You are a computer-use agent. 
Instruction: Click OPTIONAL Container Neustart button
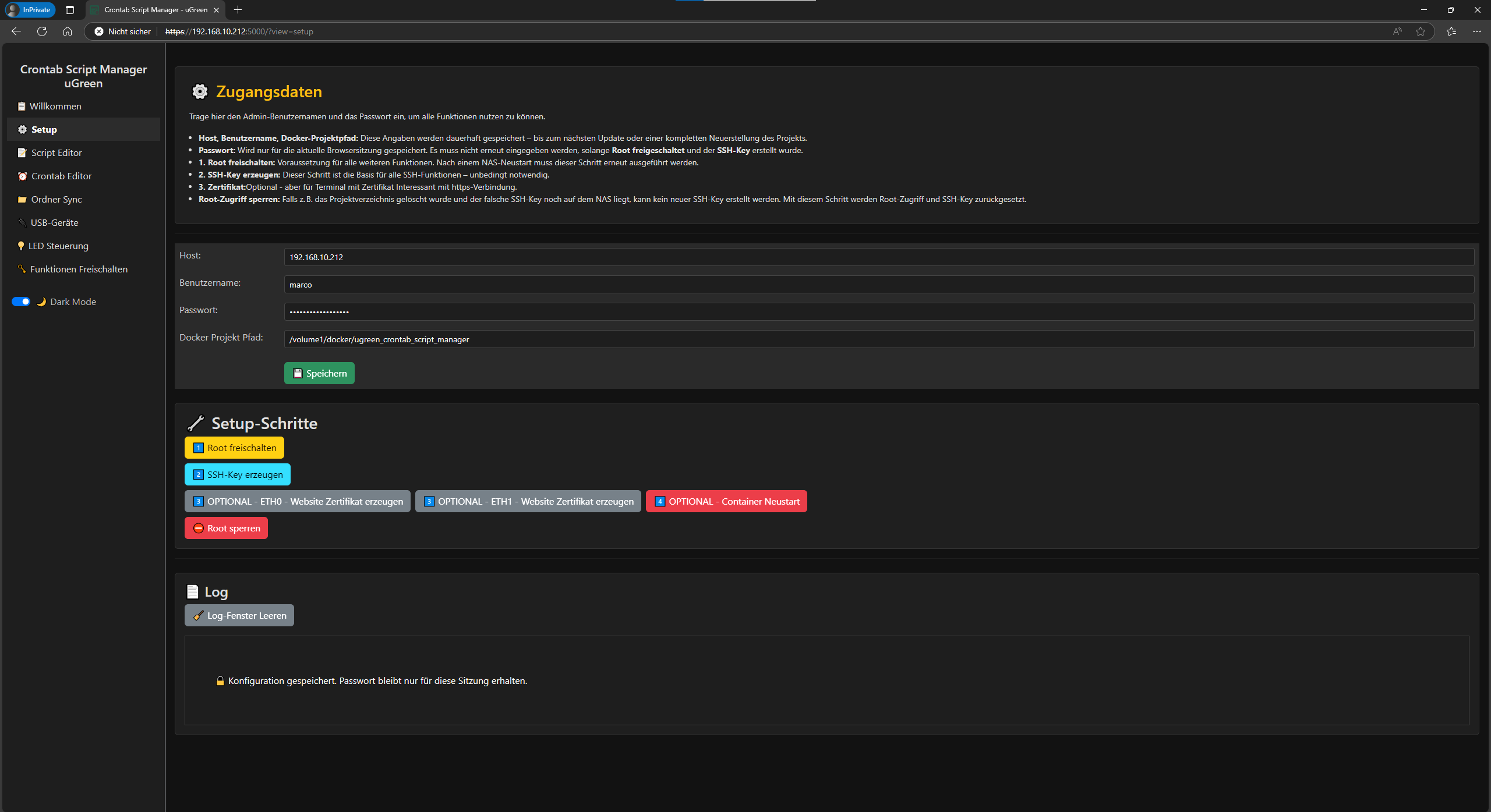tap(726, 501)
